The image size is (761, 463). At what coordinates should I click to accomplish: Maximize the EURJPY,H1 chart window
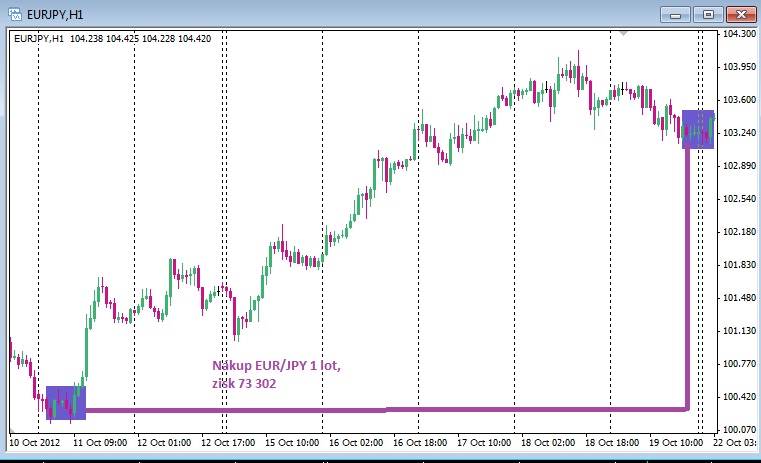coord(708,15)
